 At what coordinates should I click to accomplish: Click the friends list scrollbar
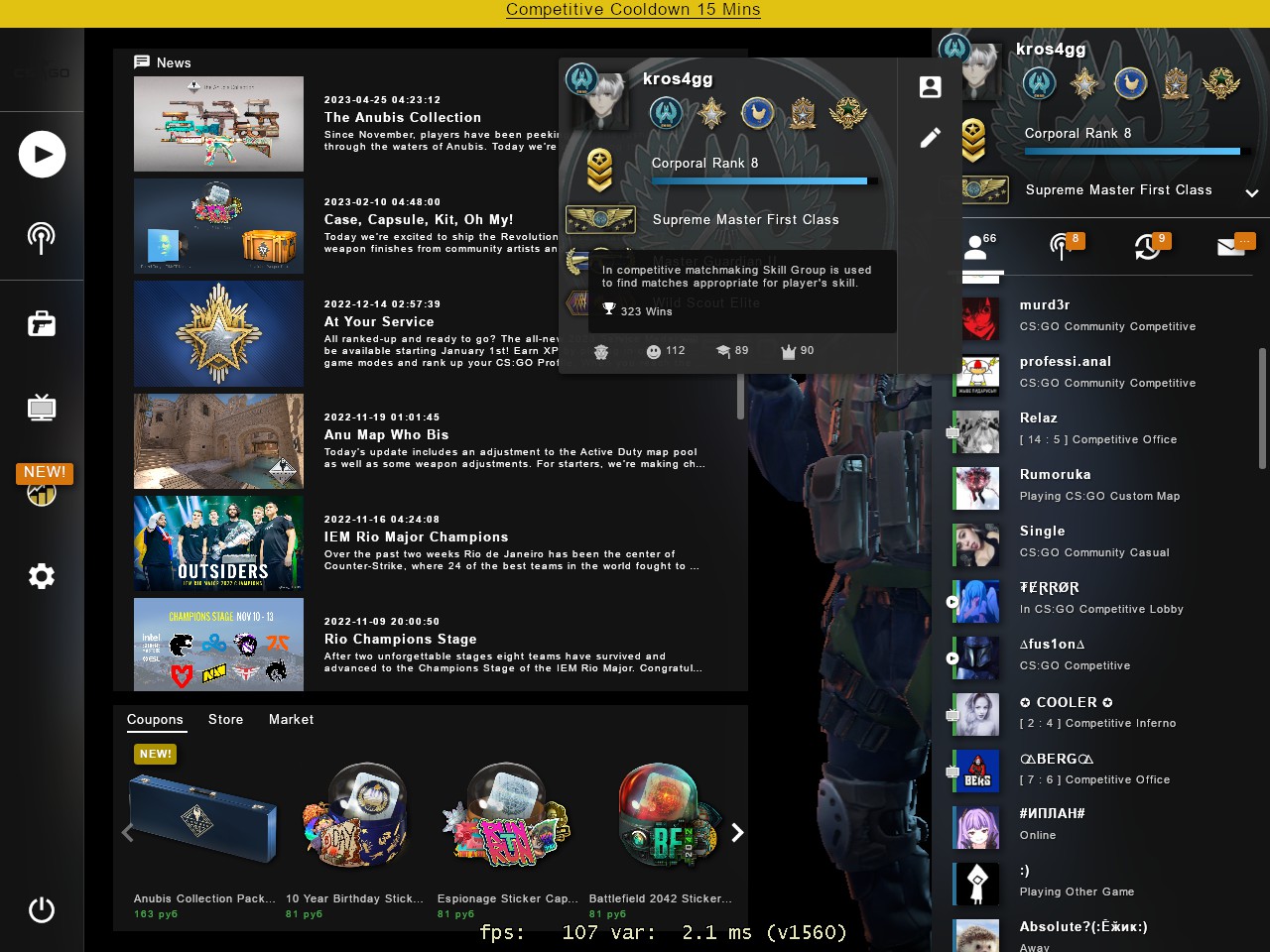(x=1263, y=407)
